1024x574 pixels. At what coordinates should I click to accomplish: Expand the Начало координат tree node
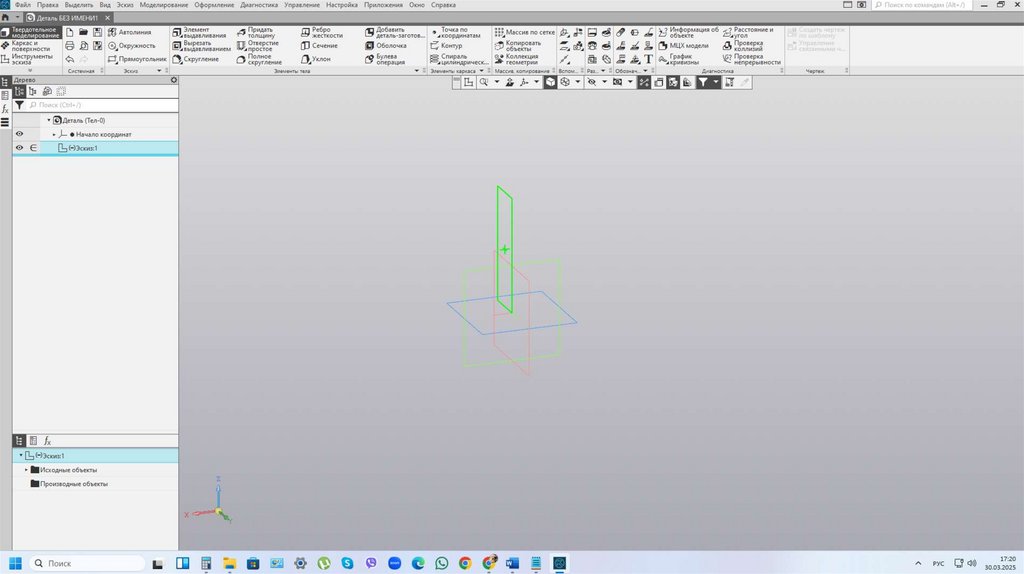pyautogui.click(x=54, y=135)
